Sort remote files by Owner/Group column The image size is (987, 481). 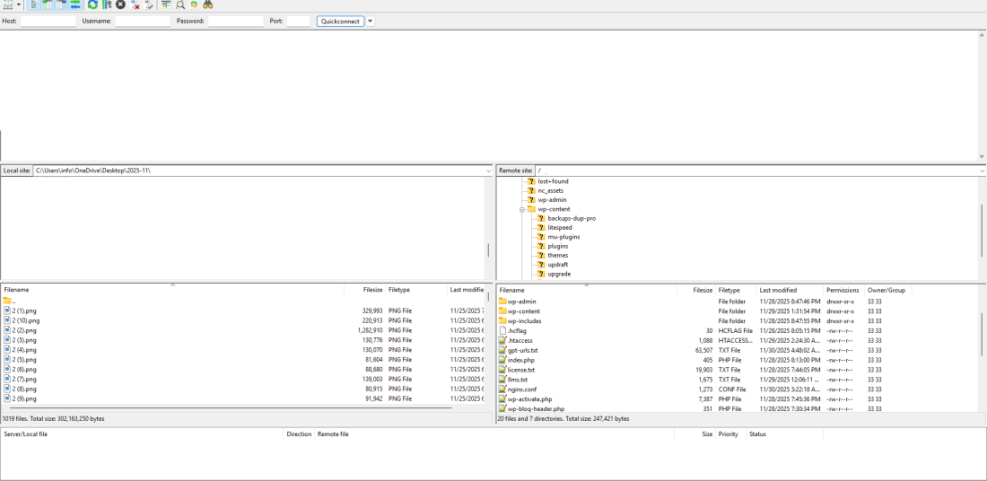pyautogui.click(x=887, y=290)
